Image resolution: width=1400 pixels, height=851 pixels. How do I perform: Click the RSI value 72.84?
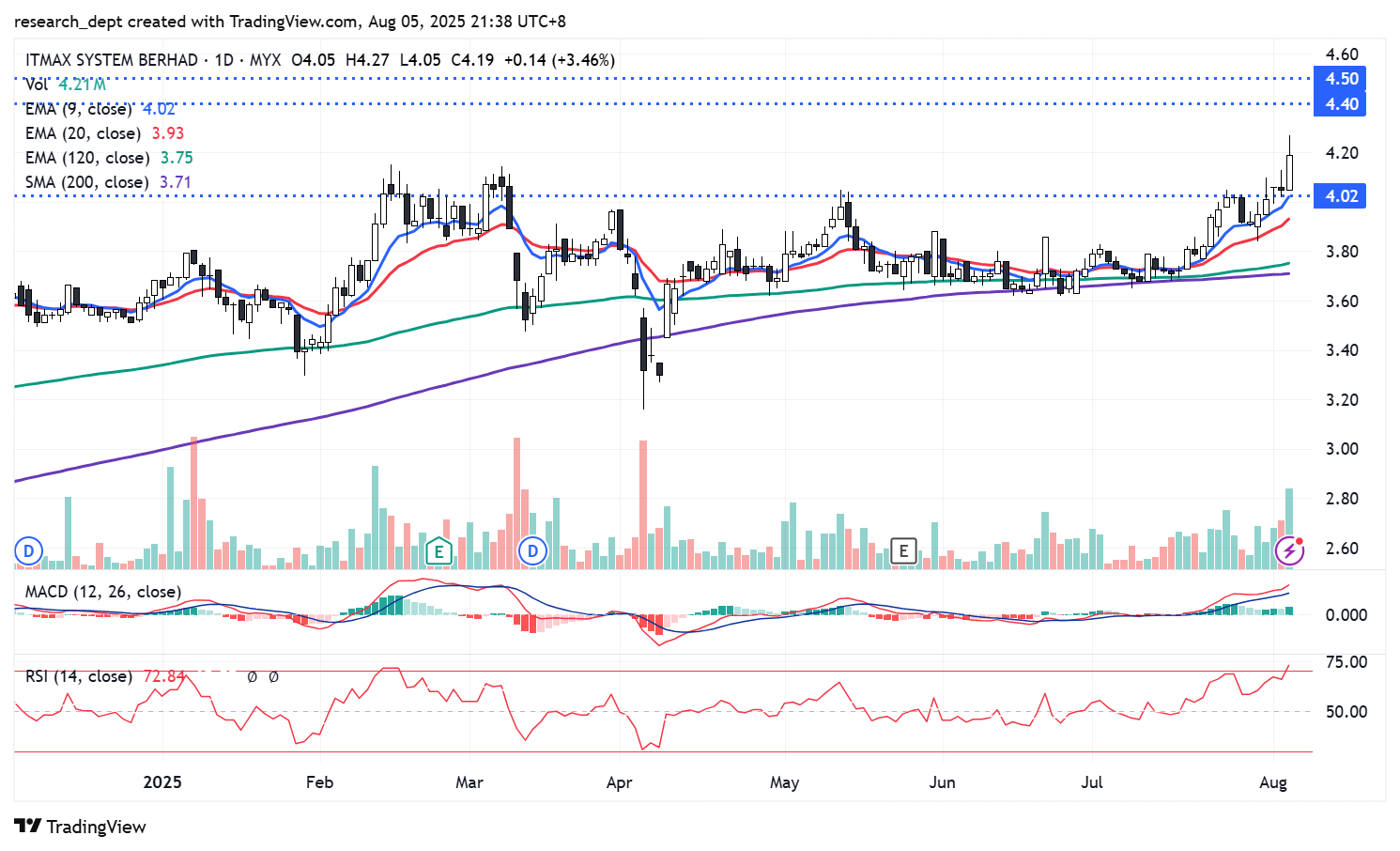click(164, 676)
